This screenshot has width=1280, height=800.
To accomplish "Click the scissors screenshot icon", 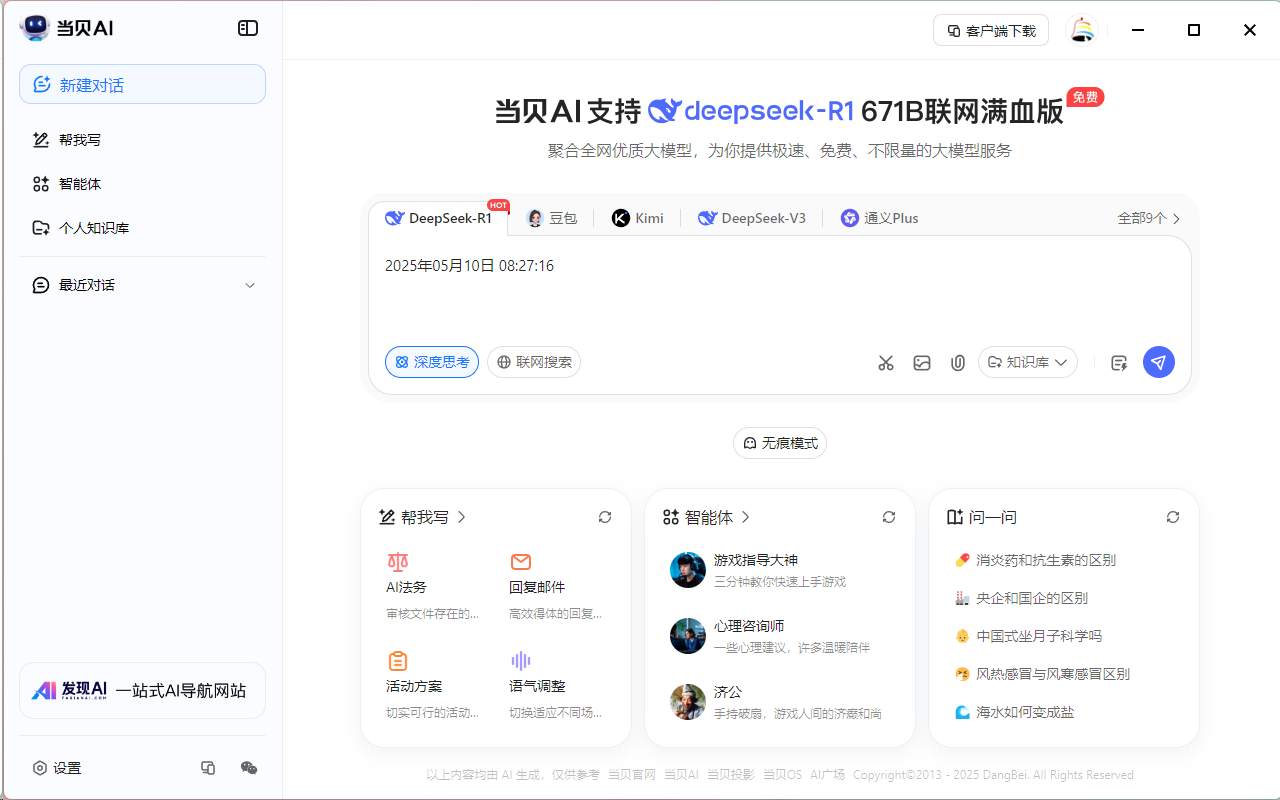I will click(885, 363).
